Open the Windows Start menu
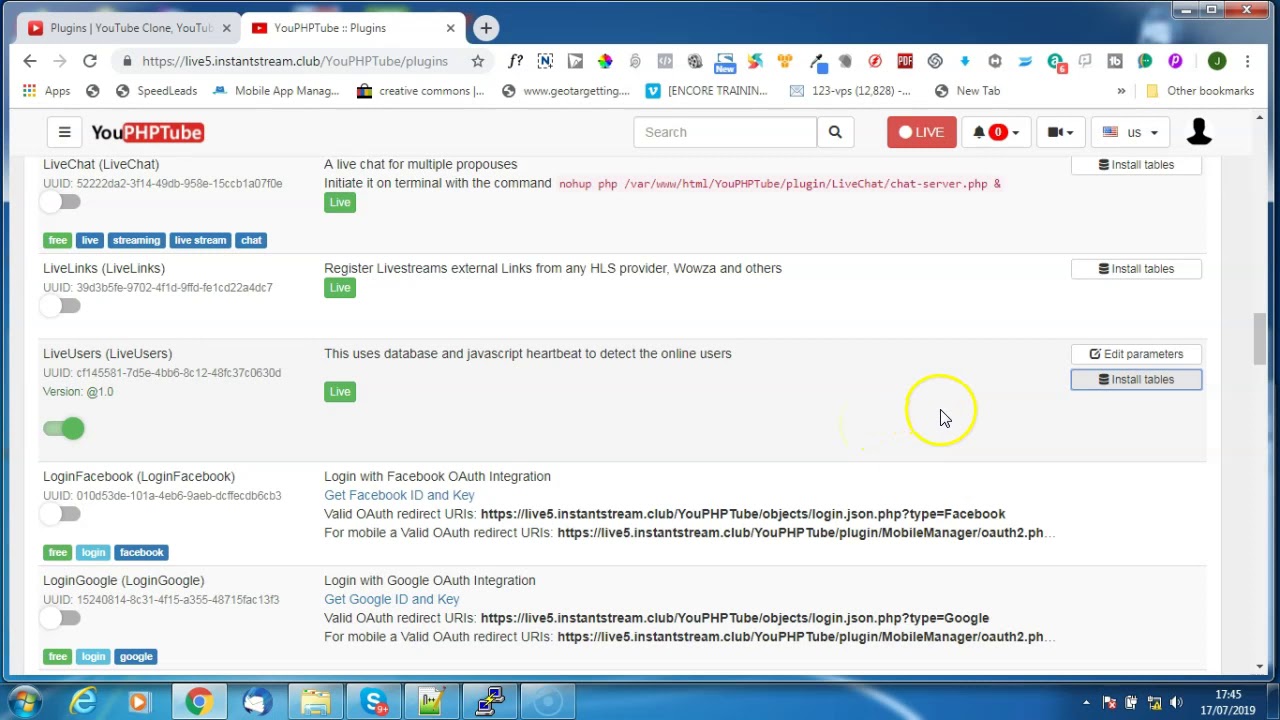Screen dimensions: 1280x720 [24, 702]
